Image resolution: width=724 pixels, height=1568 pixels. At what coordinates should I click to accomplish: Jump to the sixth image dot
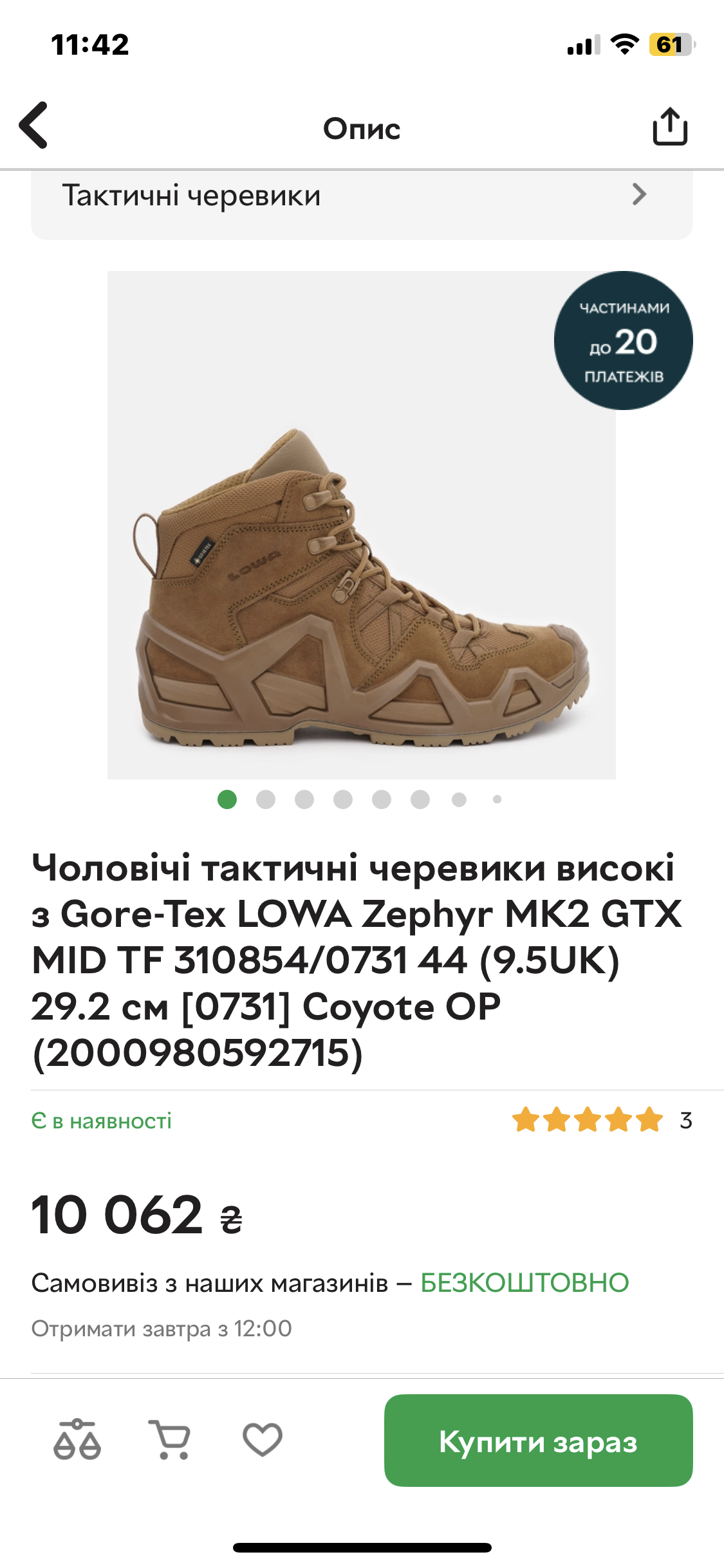tap(420, 799)
